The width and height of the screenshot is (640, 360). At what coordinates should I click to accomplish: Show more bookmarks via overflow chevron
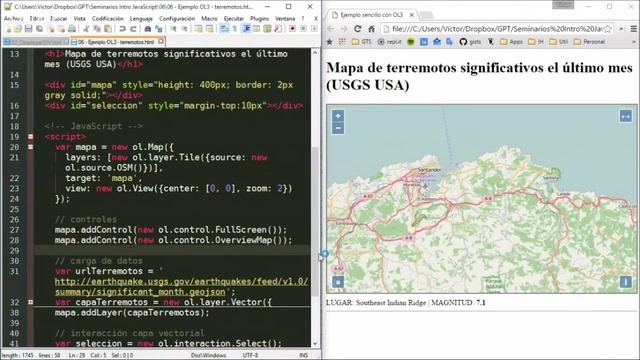[x=633, y=42]
